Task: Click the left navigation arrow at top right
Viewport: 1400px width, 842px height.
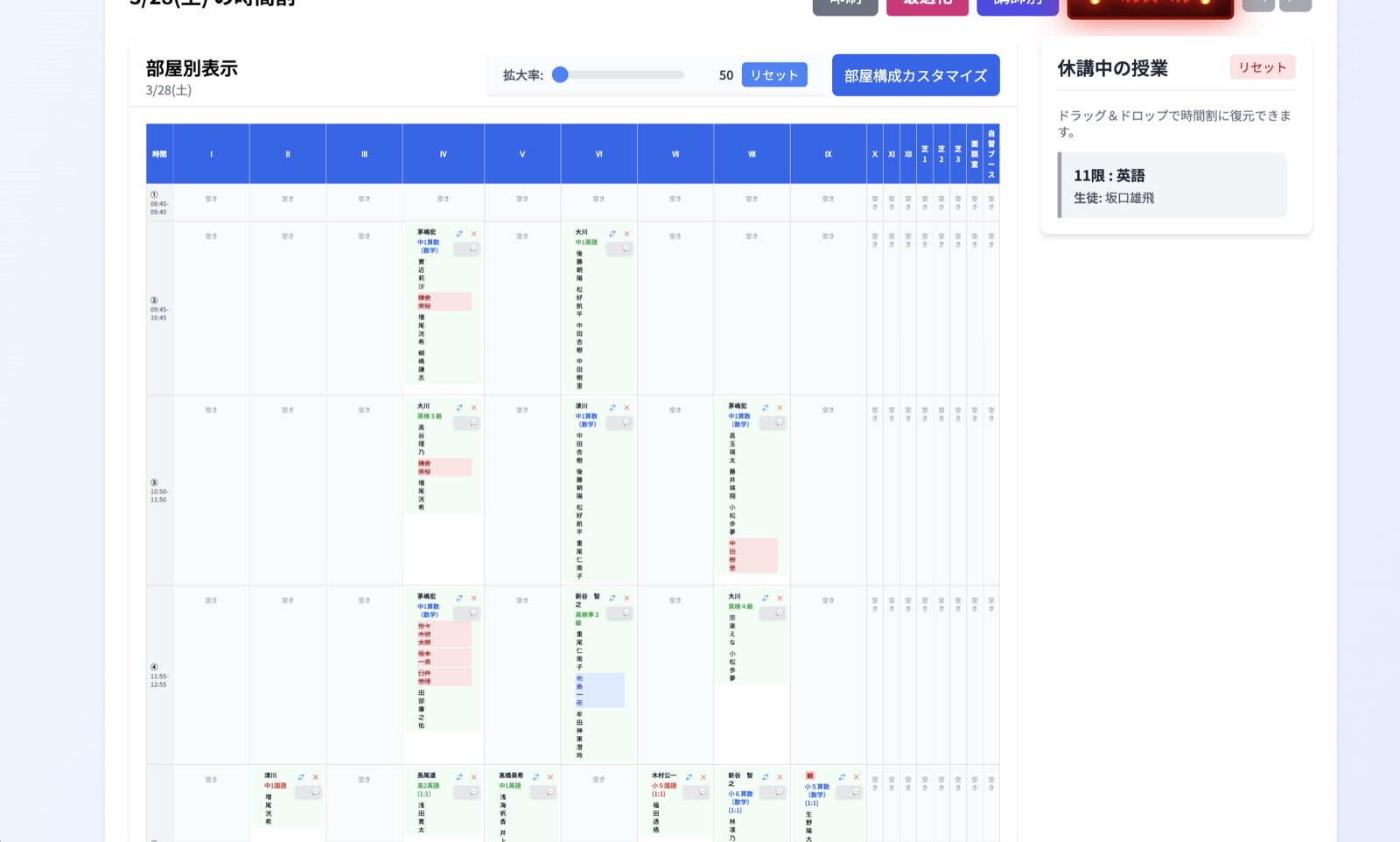Action: click(x=1258, y=5)
